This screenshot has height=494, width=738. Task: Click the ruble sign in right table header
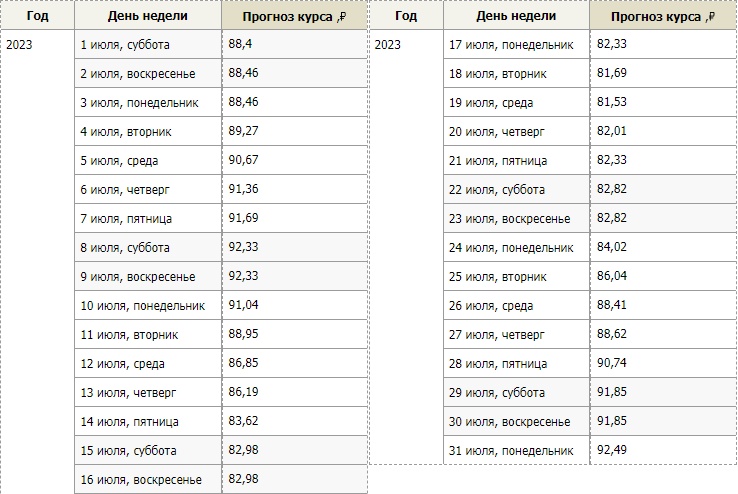(x=711, y=16)
